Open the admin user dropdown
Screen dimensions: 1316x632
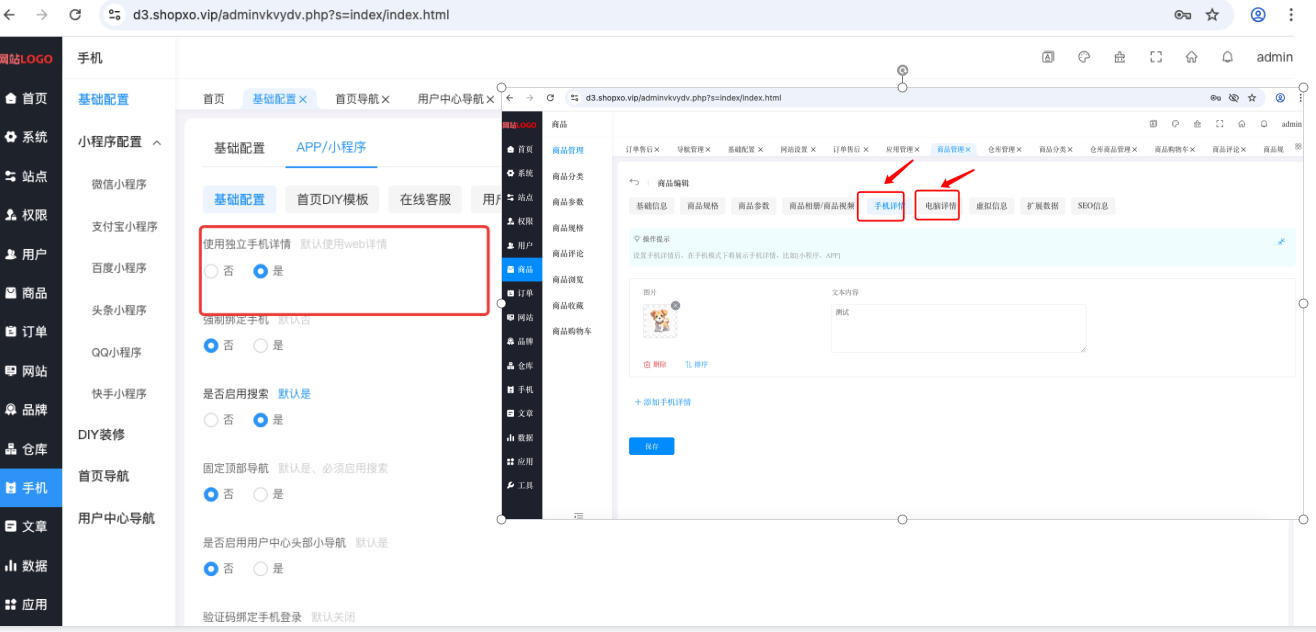click(1274, 57)
